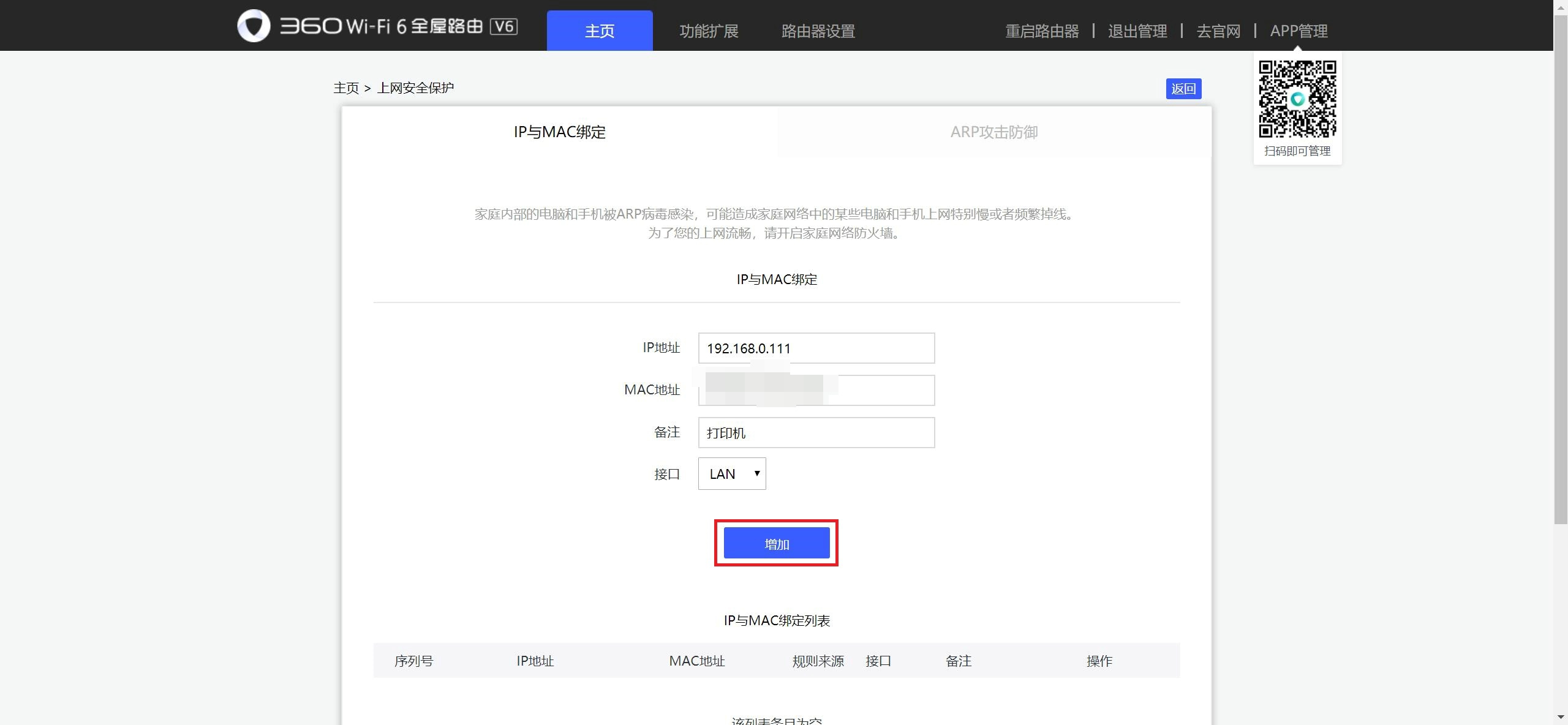Viewport: 1568px width, 725px height.
Task: Click the V6 model badge
Action: 503,26
